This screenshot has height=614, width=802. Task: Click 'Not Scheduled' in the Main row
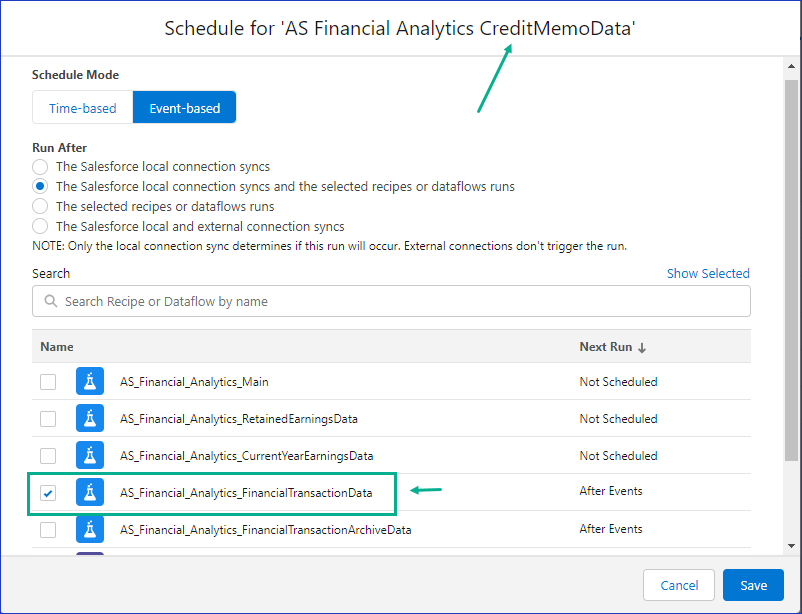[618, 382]
